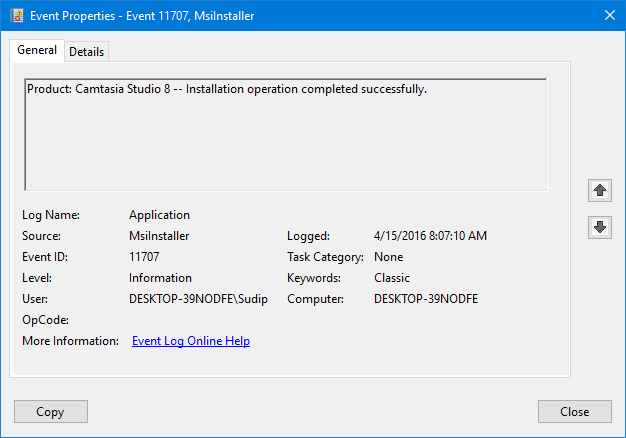Select the Logged timestamp 4/15/2016 8:07:10 AM
This screenshot has height=438, width=626.
[430, 236]
